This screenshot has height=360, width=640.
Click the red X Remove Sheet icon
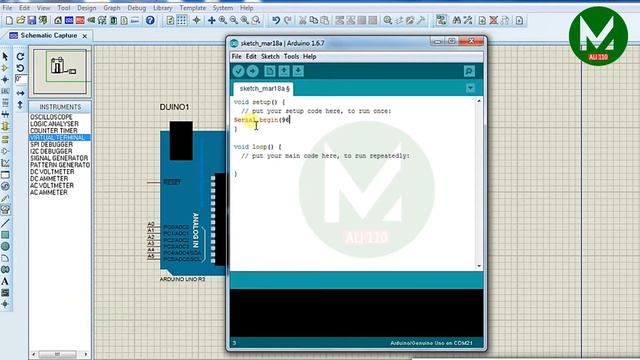tap(493, 20)
